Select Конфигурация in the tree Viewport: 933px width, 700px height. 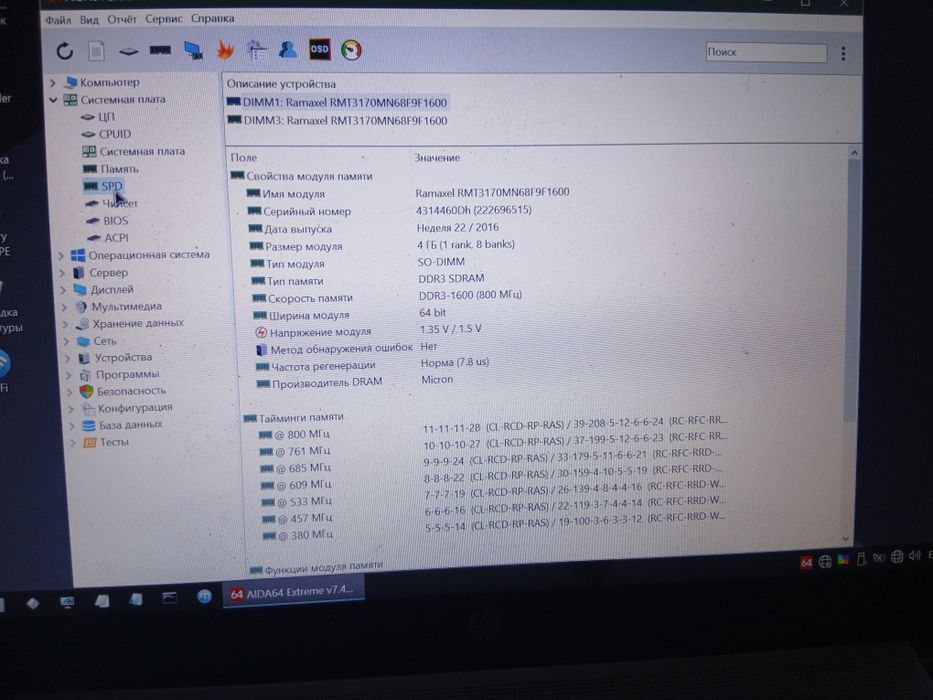click(x=127, y=408)
